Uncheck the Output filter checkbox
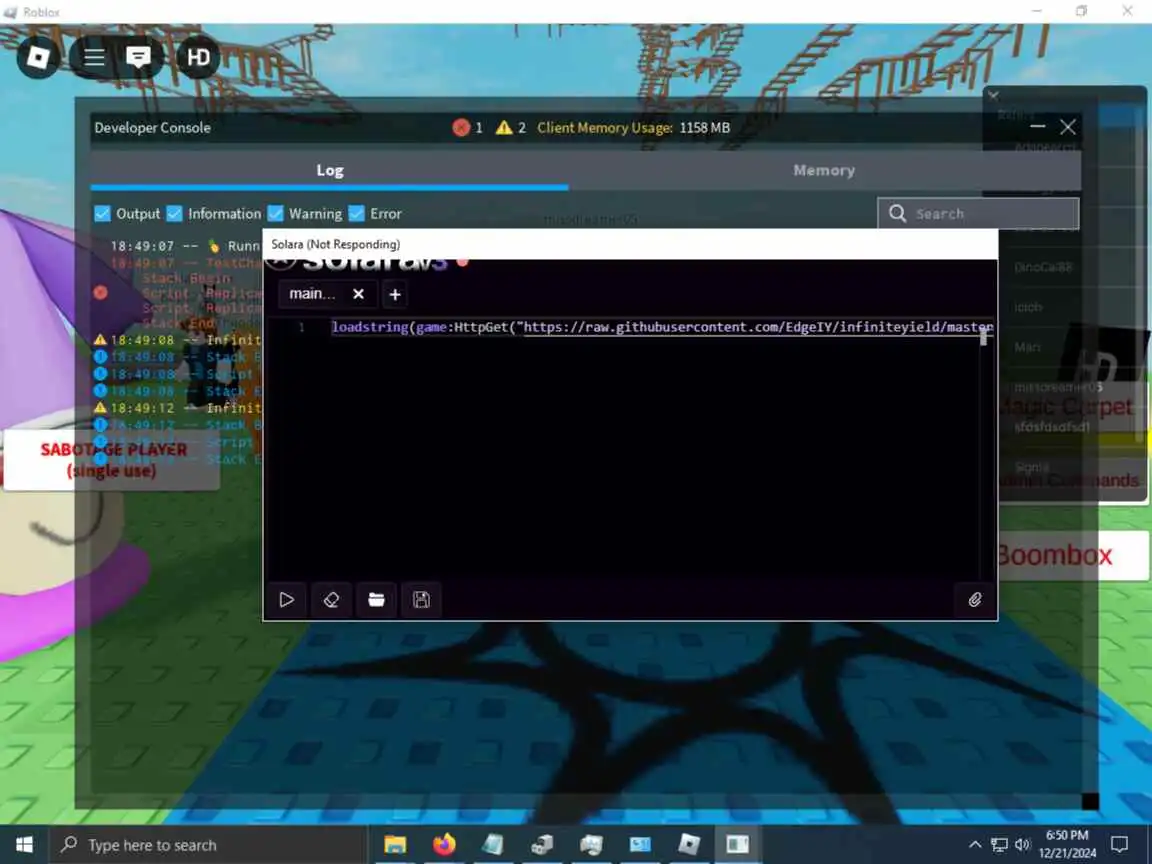 pyautogui.click(x=102, y=214)
